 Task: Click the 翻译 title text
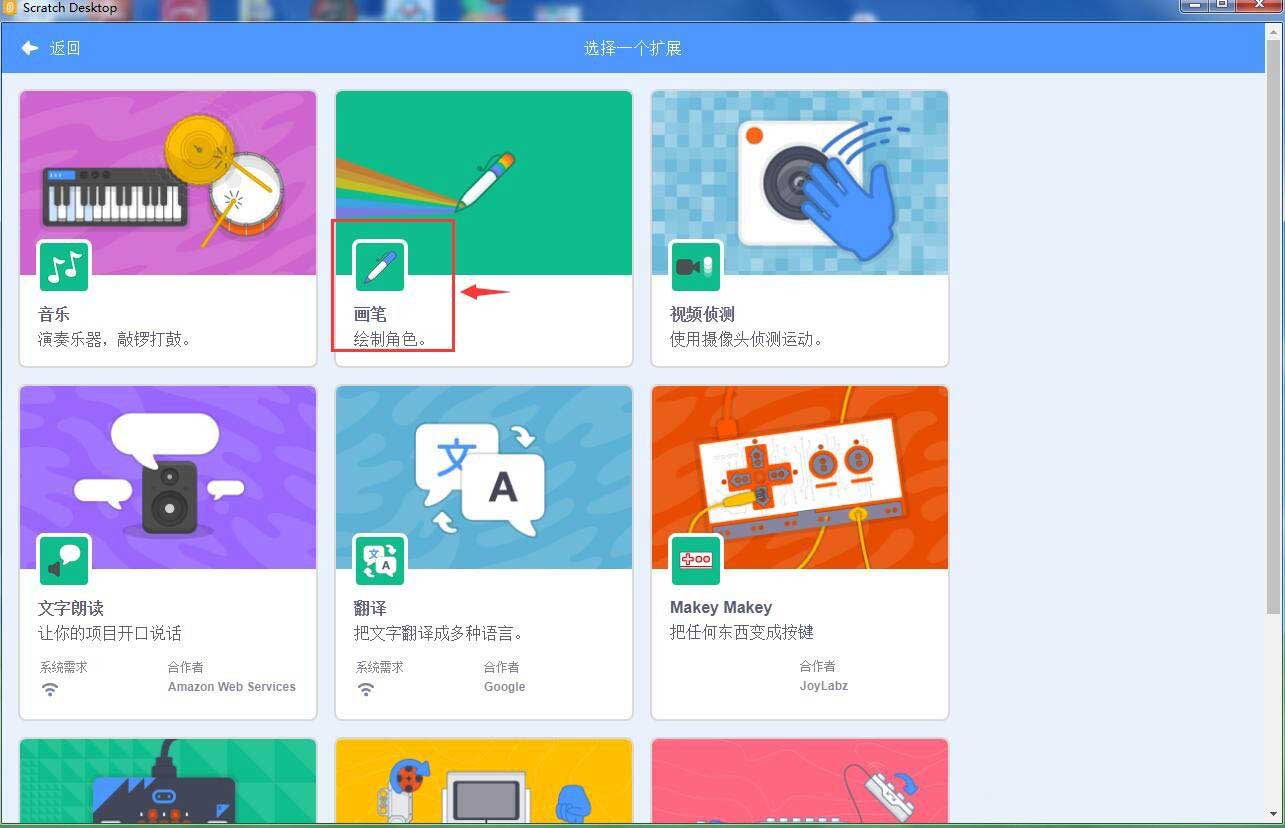pyautogui.click(x=370, y=608)
